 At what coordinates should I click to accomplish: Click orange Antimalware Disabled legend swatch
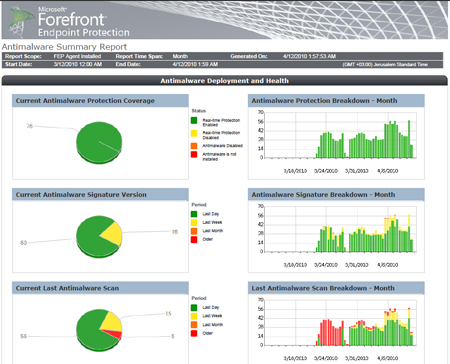click(x=194, y=146)
